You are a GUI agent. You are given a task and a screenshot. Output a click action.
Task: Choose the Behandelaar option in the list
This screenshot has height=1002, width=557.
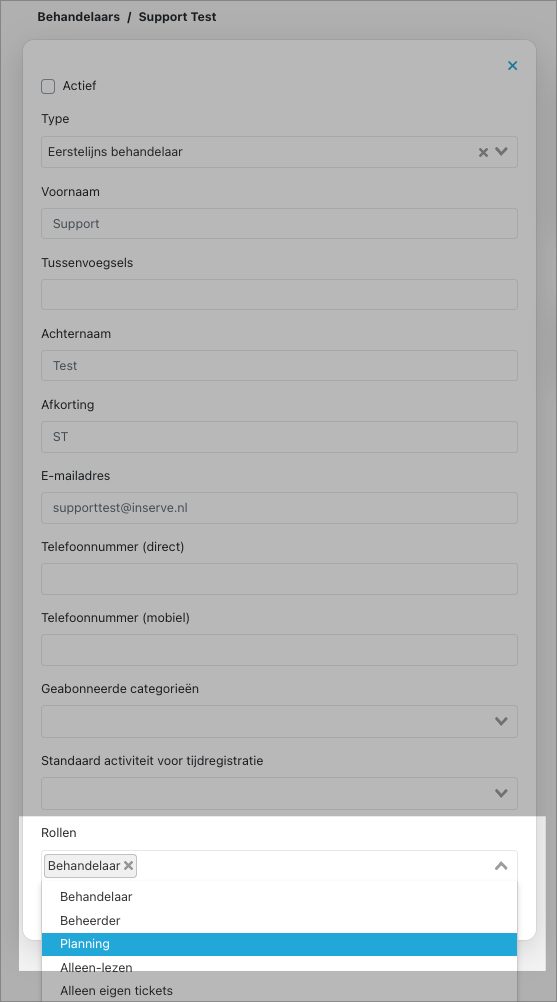[x=279, y=897]
